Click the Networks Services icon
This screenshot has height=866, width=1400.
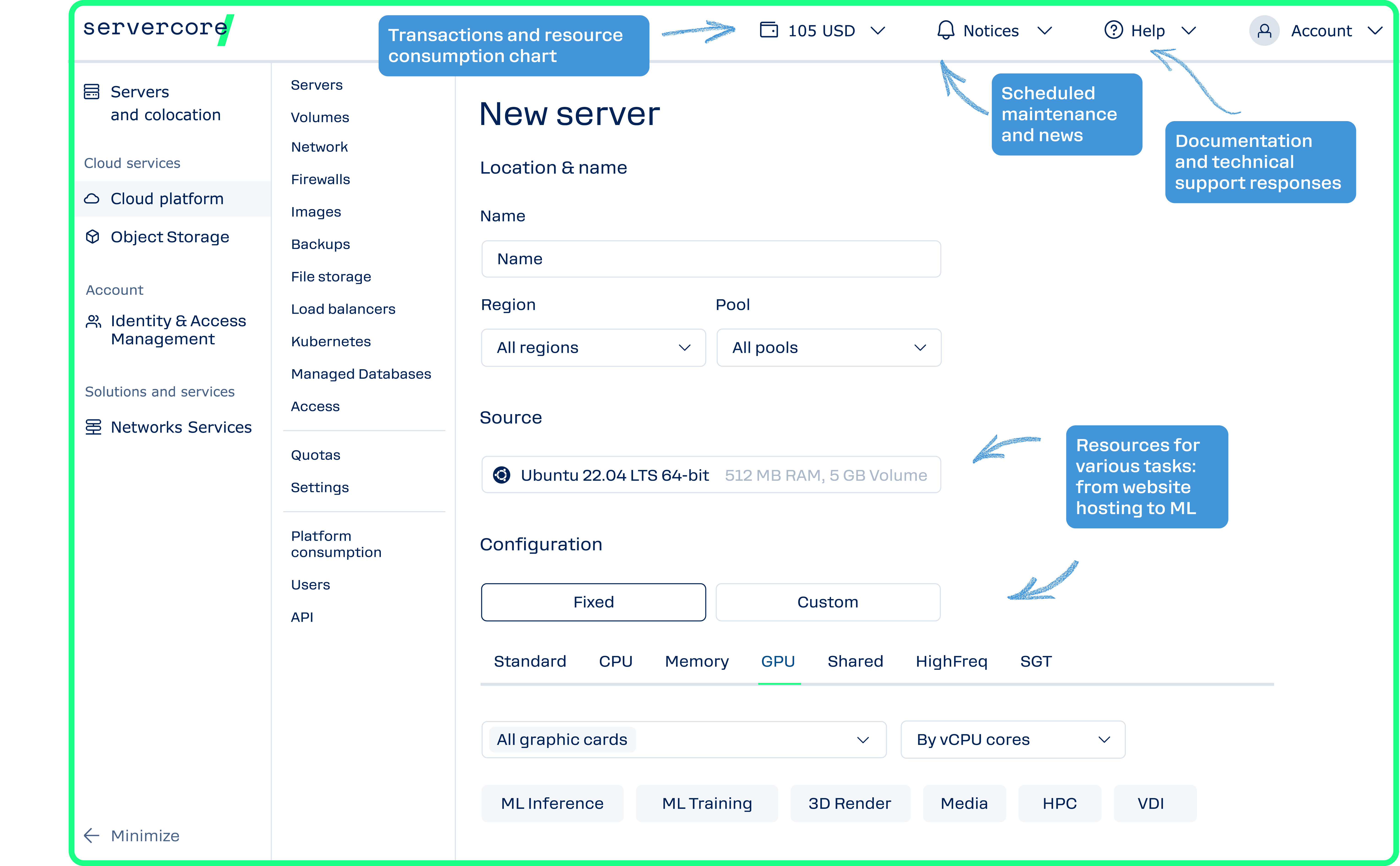tap(93, 427)
